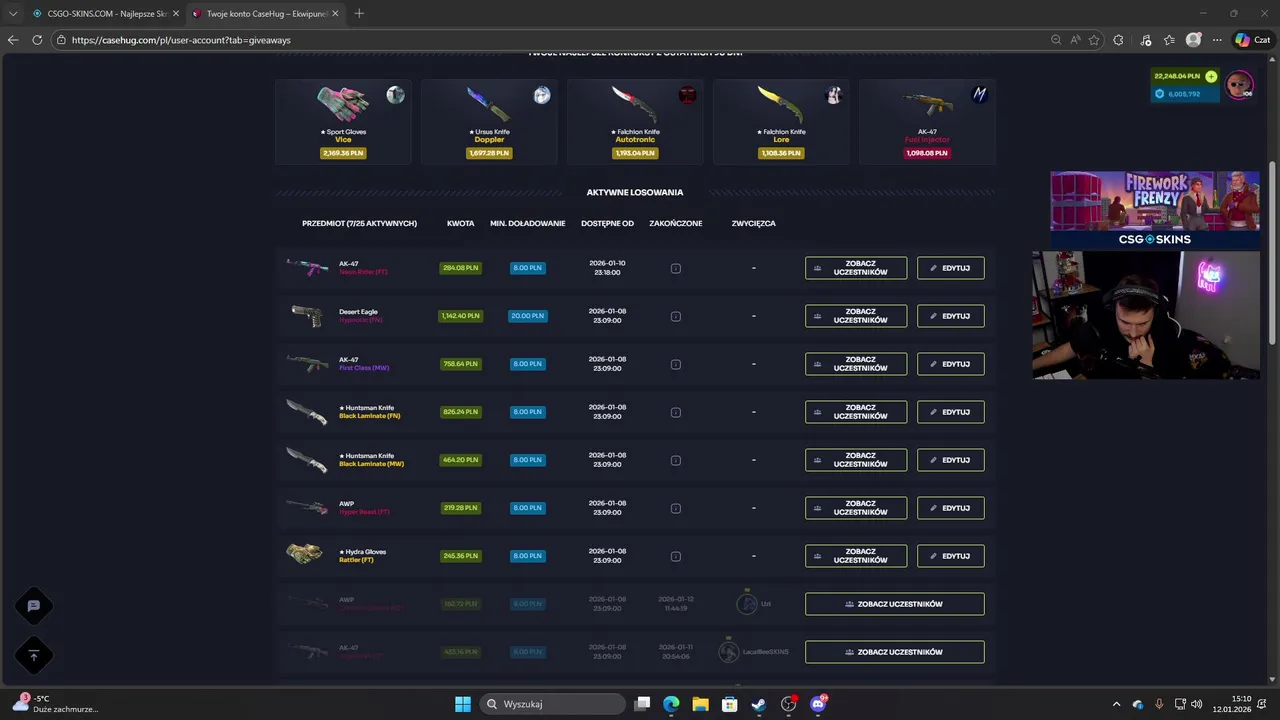
Task: Toggle finished checkbox for AK-47 Neon Rider
Action: point(676,268)
